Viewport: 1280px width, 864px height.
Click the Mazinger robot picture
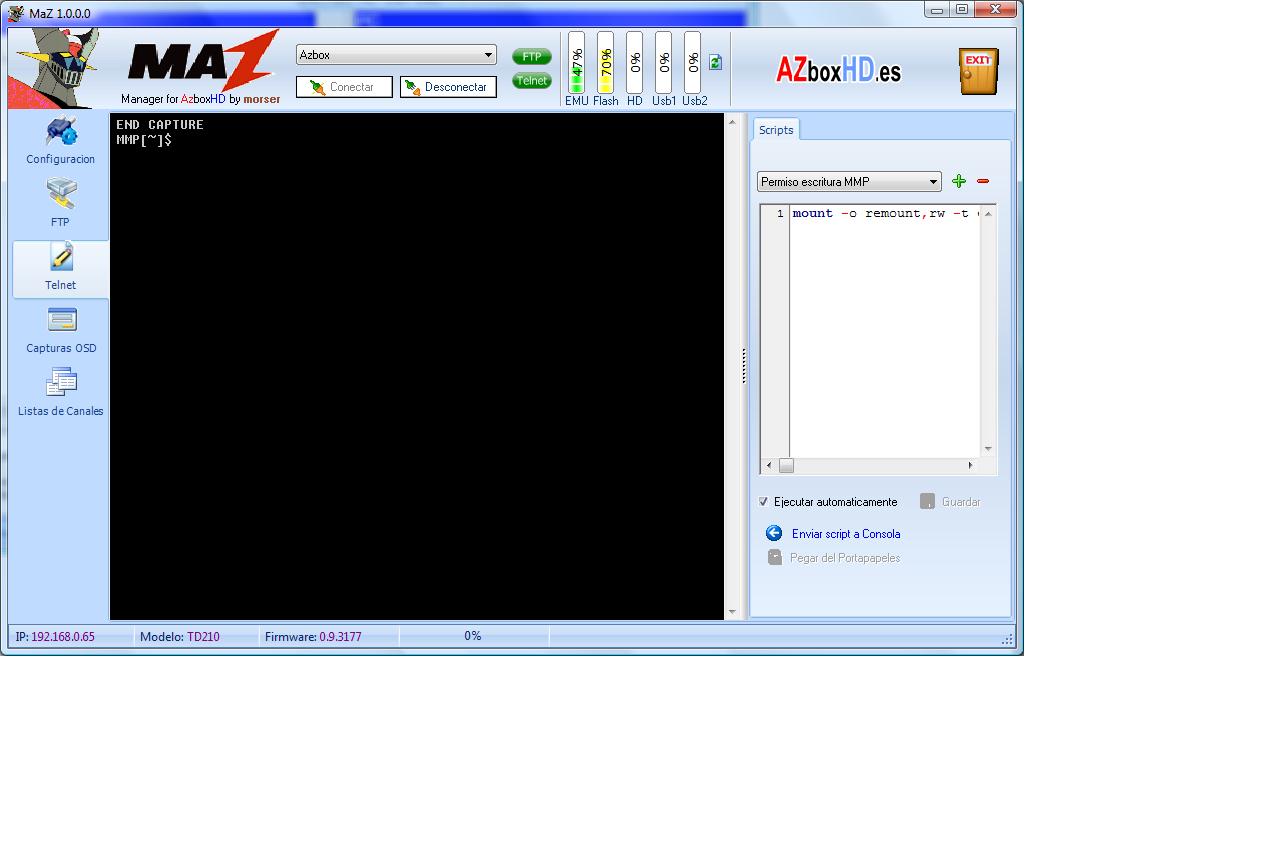coord(53,68)
